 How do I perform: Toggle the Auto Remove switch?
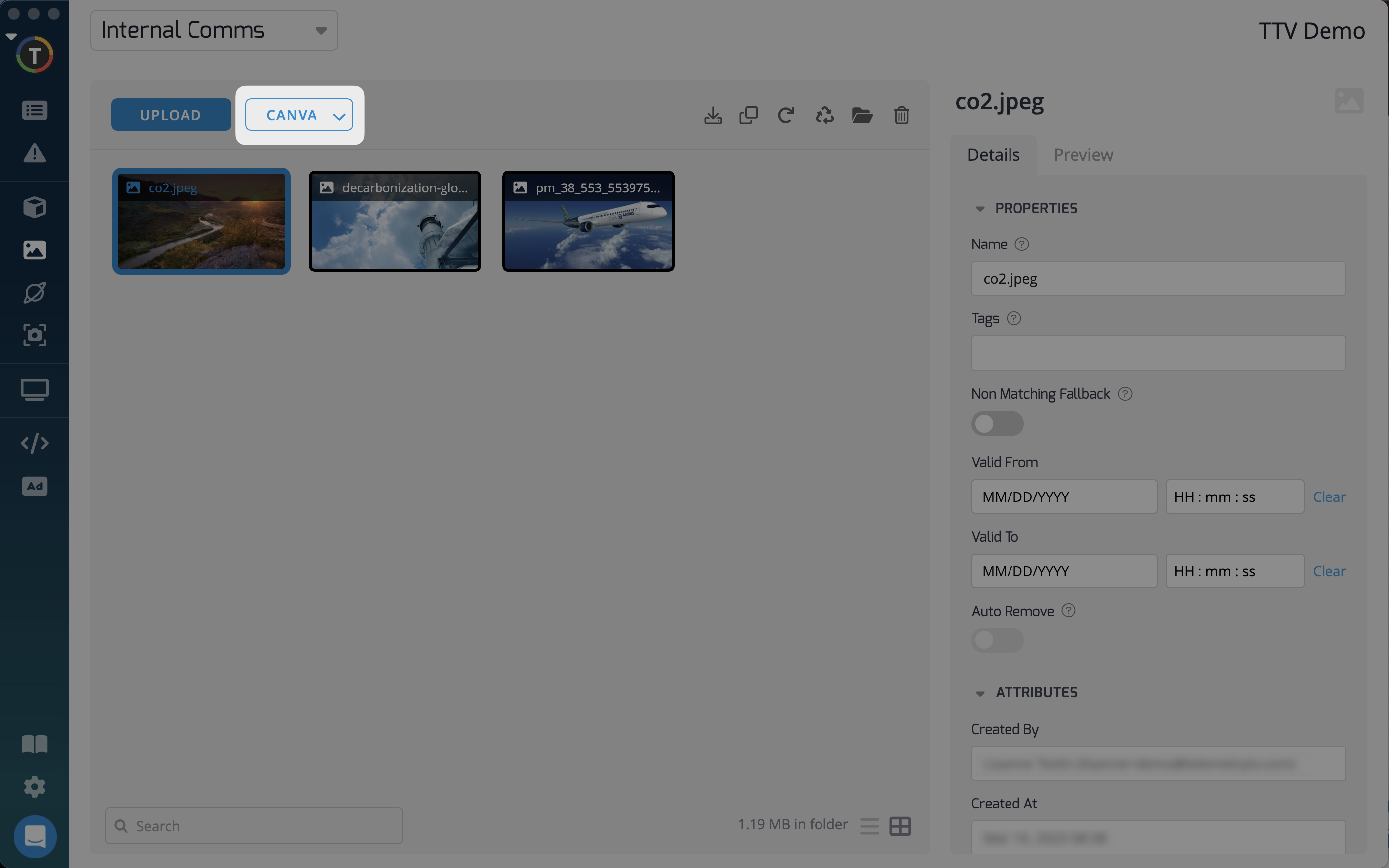997,640
